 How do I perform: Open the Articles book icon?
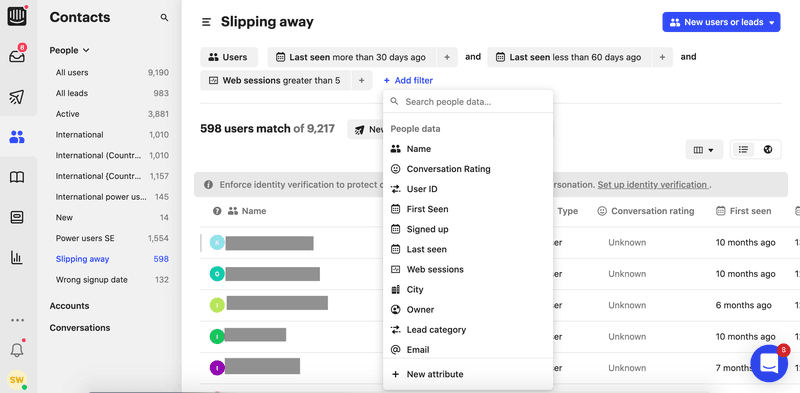point(17,177)
